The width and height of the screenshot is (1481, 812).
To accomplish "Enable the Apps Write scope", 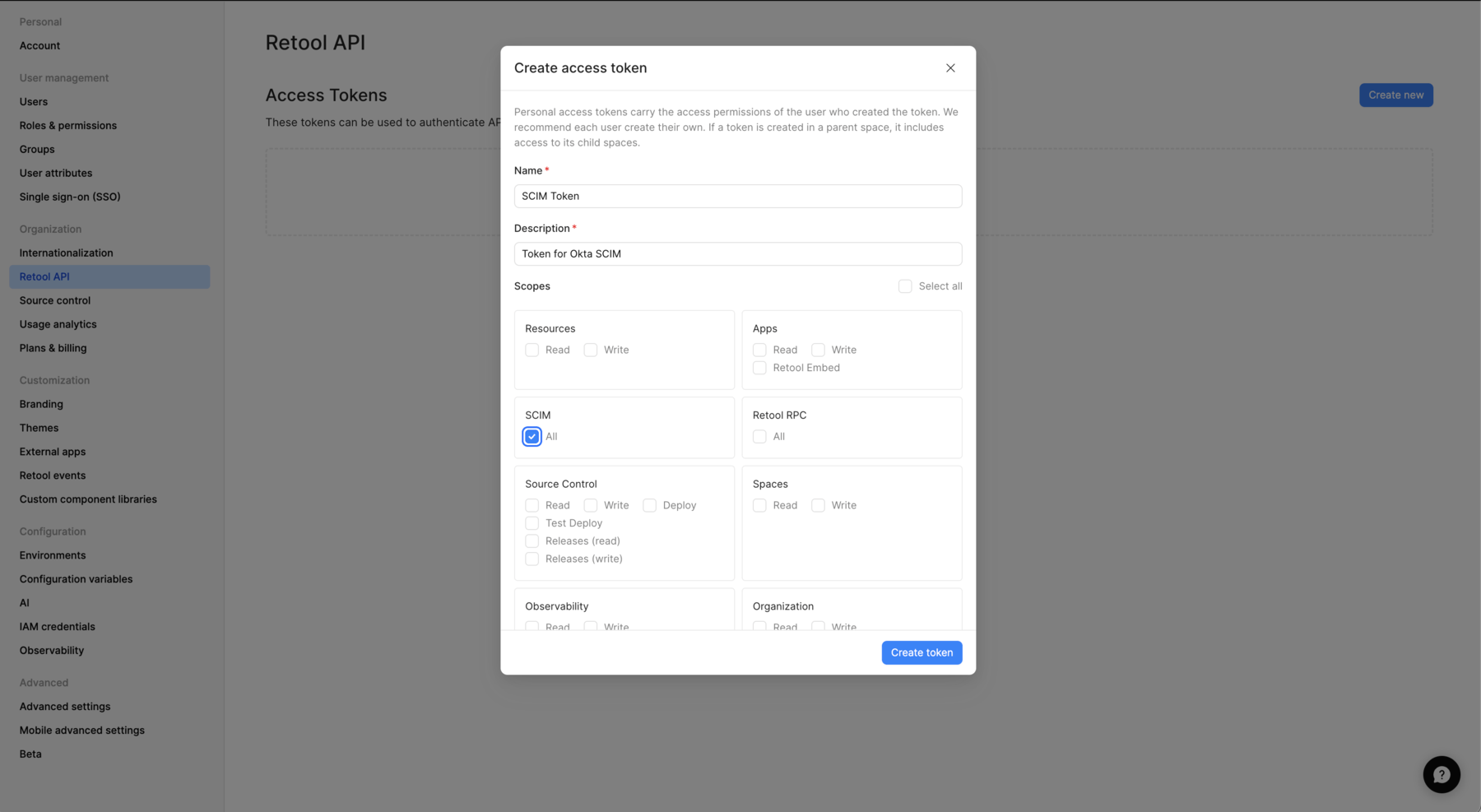I will click(818, 350).
